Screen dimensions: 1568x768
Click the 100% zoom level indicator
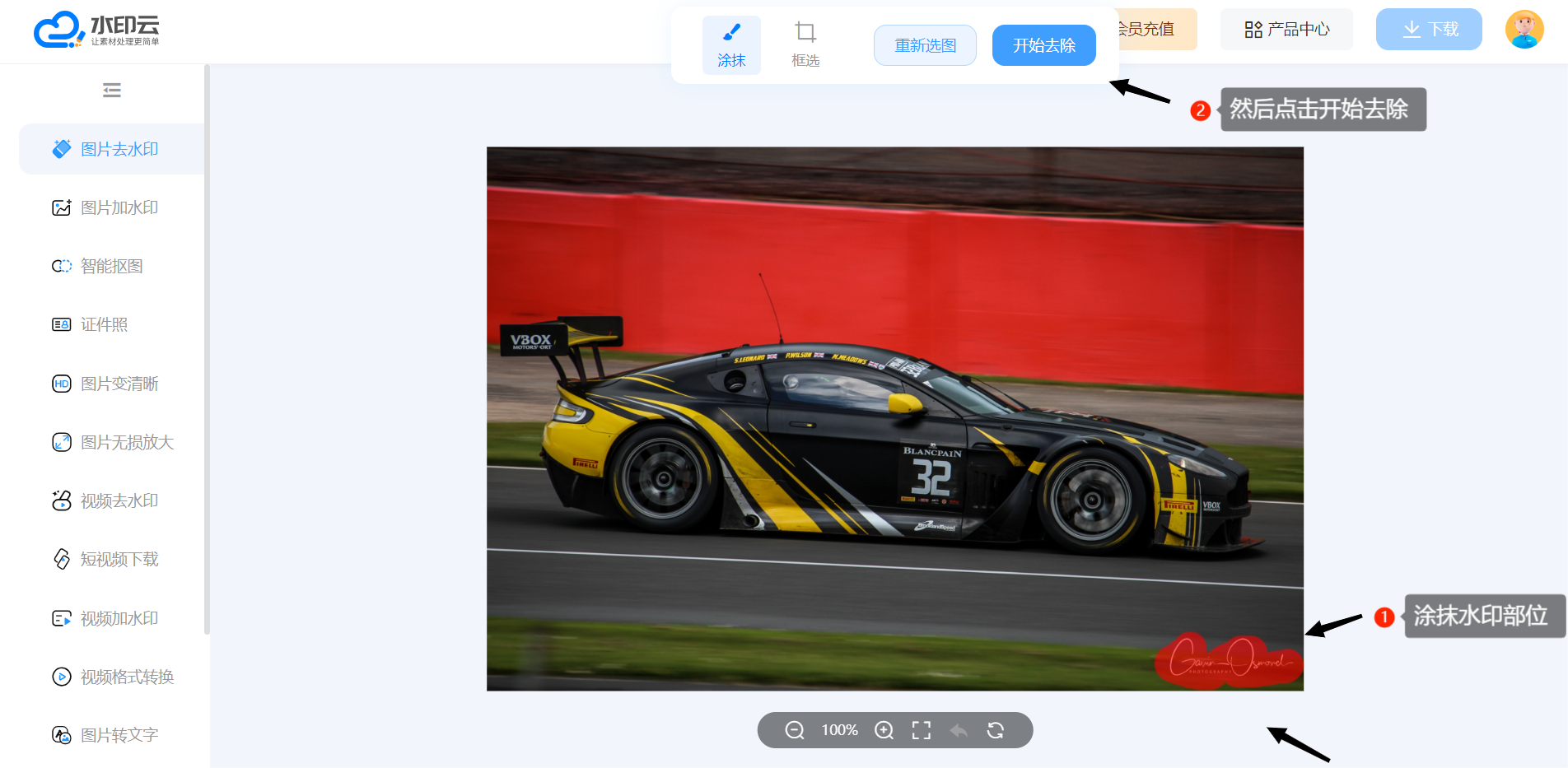(839, 730)
